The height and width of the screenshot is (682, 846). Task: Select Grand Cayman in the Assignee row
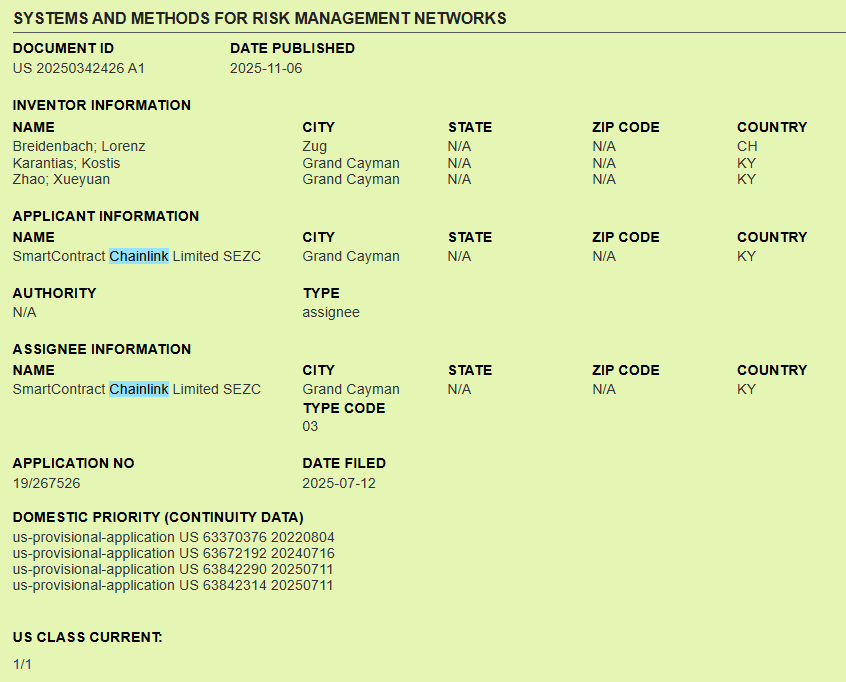click(x=351, y=389)
